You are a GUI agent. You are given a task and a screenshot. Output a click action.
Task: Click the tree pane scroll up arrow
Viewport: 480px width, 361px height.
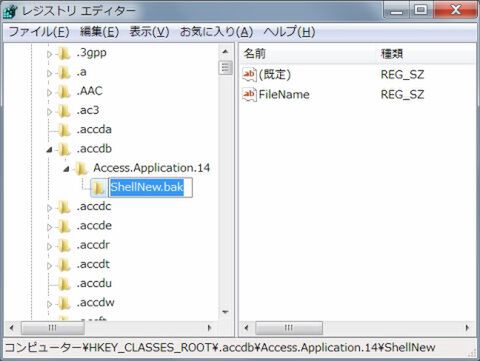225,52
